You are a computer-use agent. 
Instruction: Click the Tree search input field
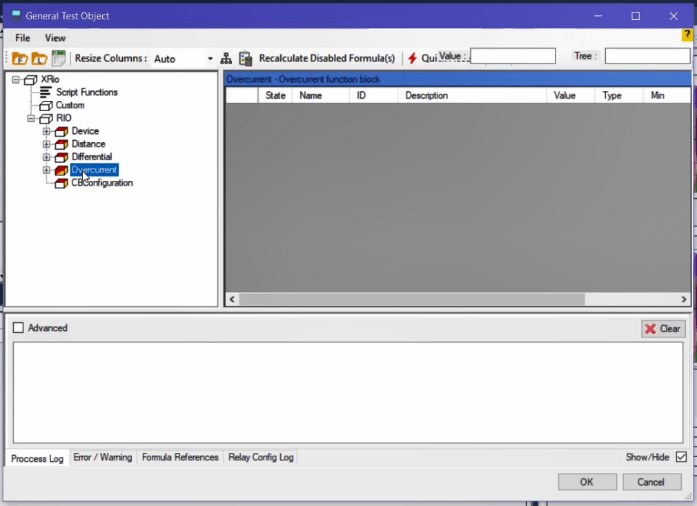646,57
